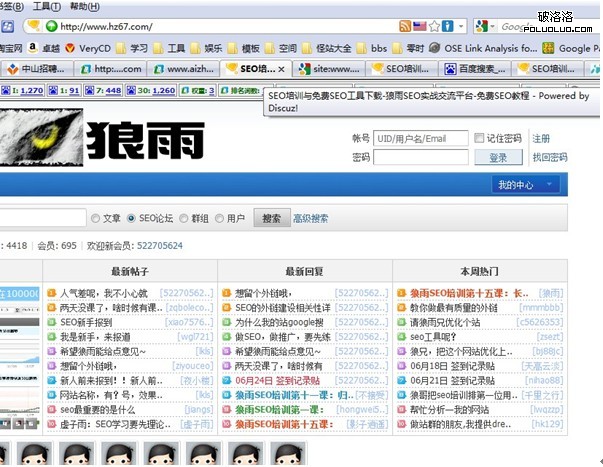Open hot post 帮忙分析一我的网站

(x=450, y=410)
